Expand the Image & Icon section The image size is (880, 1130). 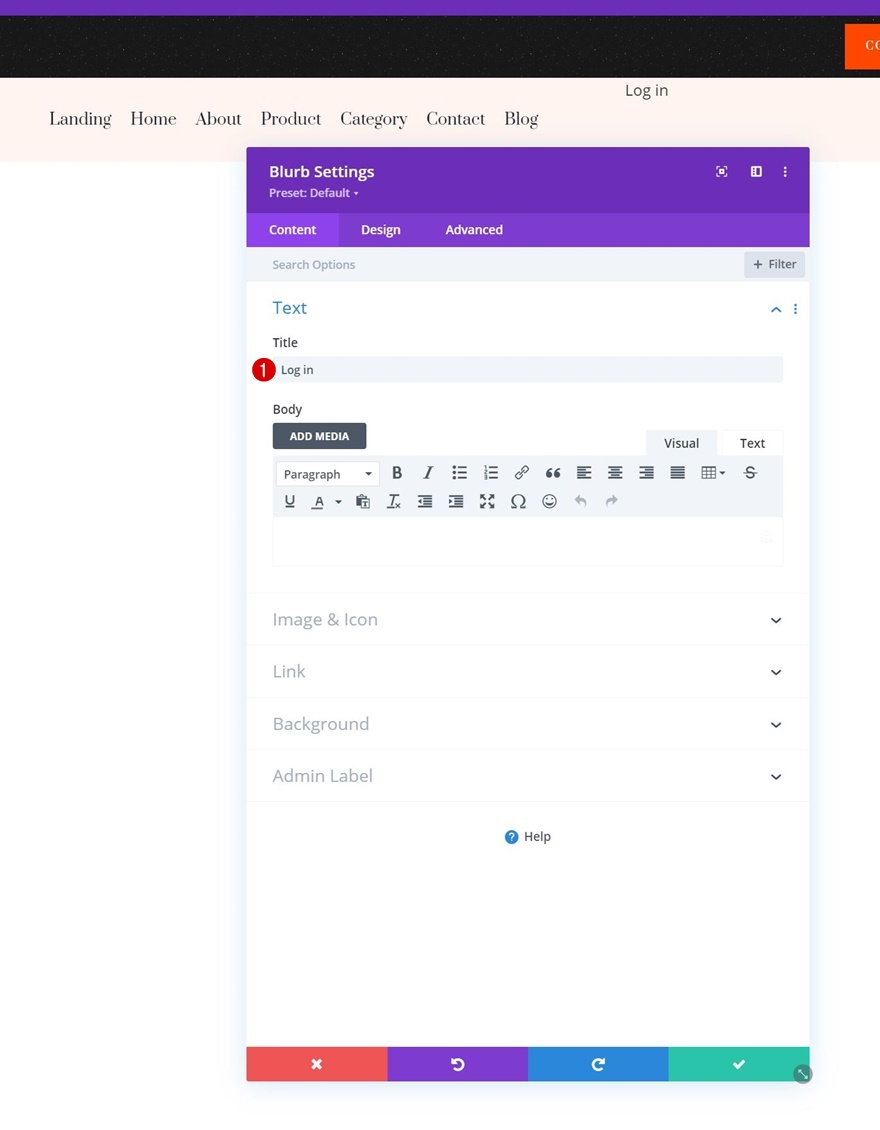point(528,620)
